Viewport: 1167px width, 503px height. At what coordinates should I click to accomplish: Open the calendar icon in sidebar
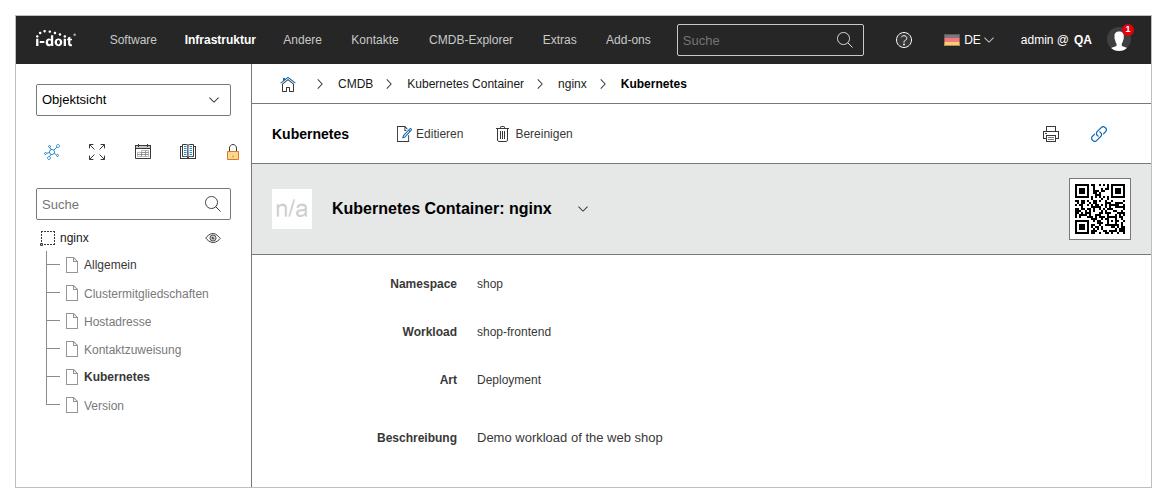[x=143, y=152]
